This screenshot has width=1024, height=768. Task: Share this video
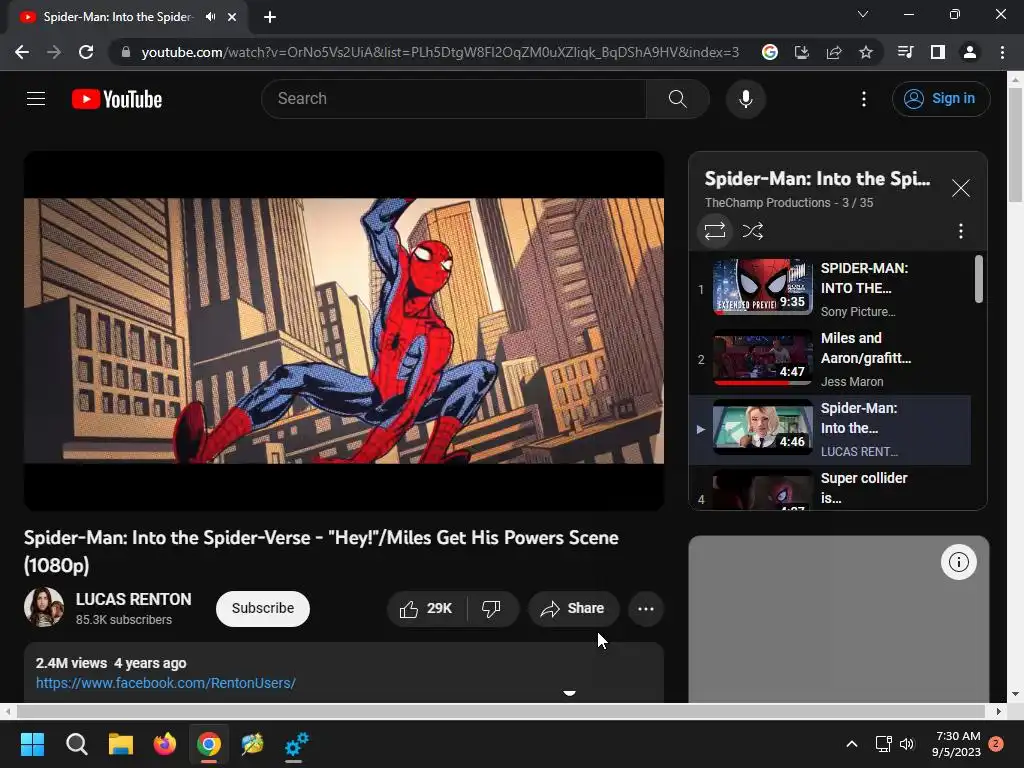[573, 609]
